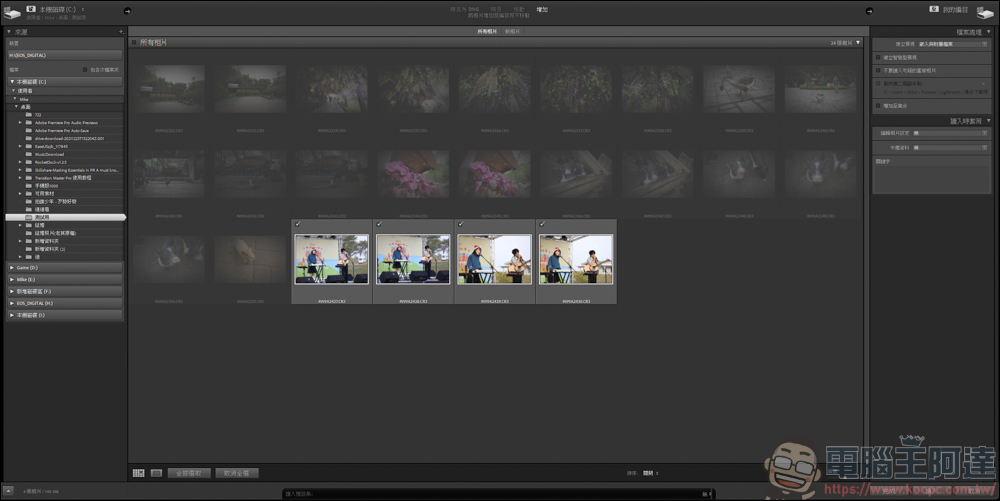1000x501 pixels.
Task: Switch to loupe view icon
Action: pyautogui.click(x=156, y=473)
